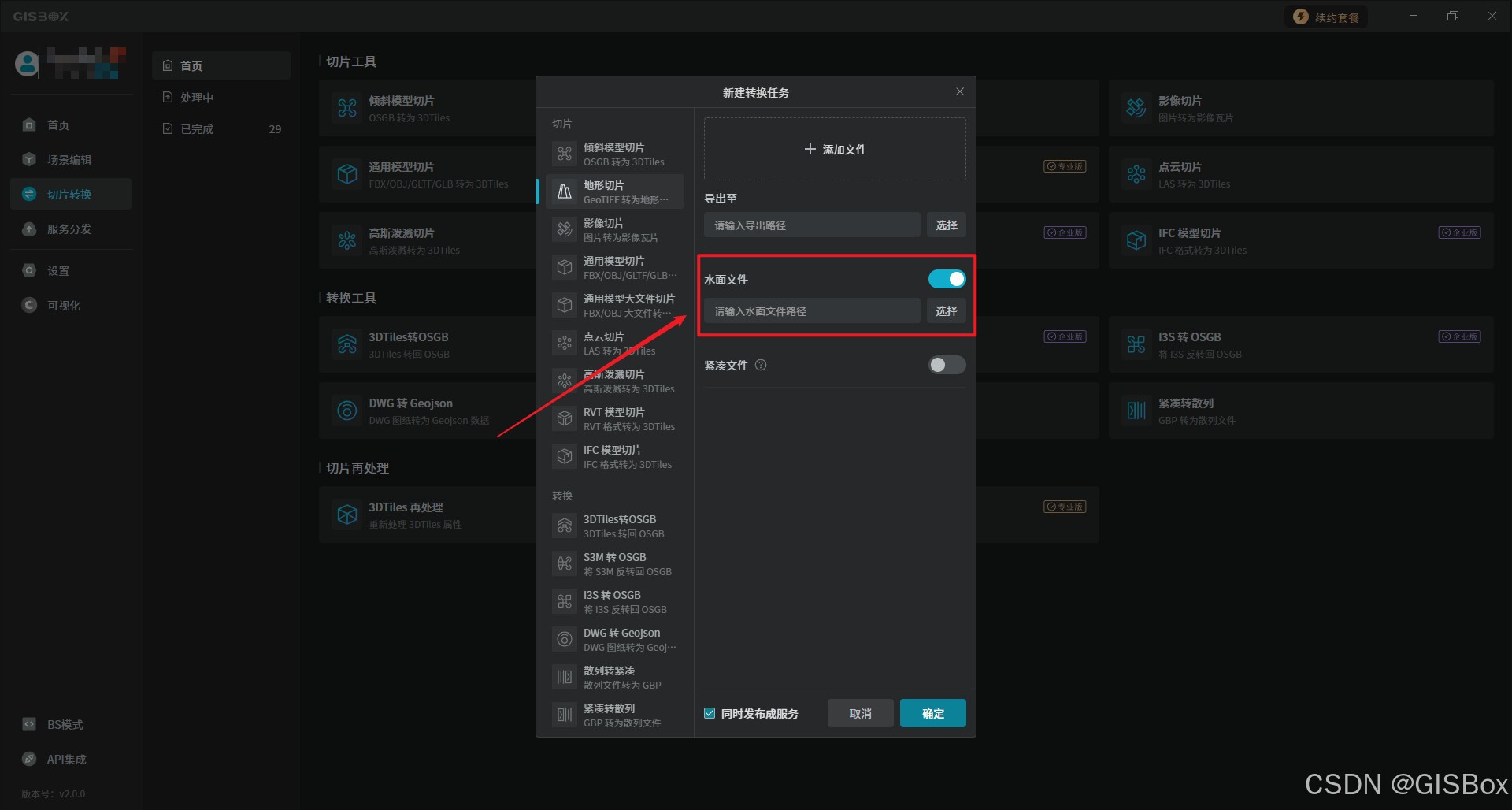Open 设置 from sidebar
The width and height of the screenshot is (1512, 810).
(x=71, y=270)
